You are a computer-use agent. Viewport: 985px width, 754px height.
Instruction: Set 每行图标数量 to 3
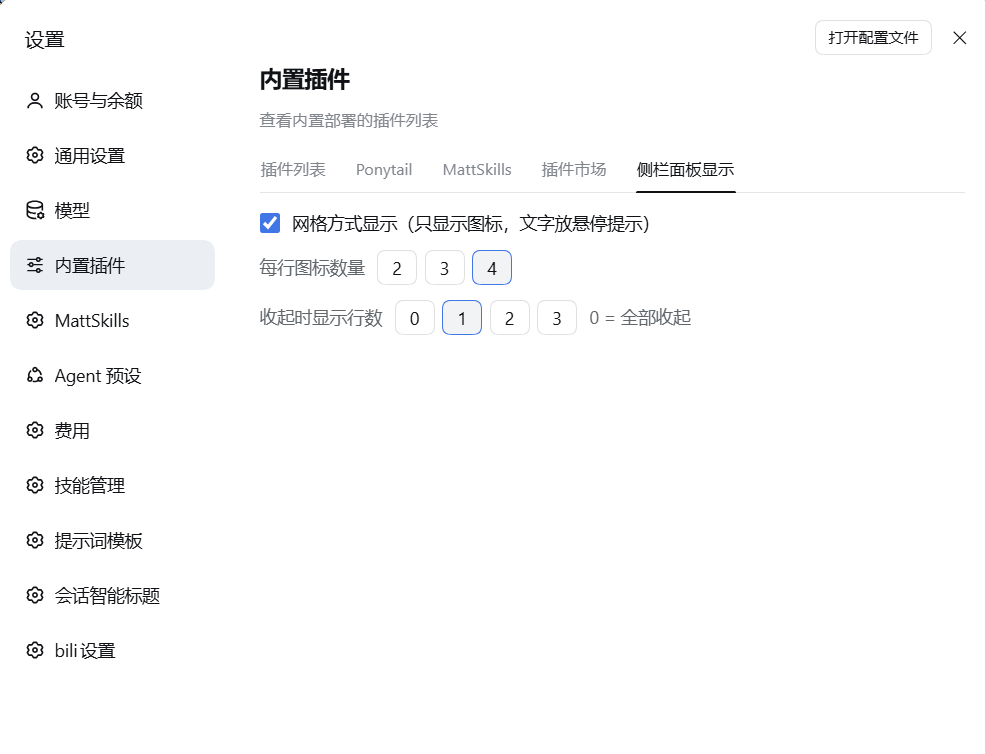pyautogui.click(x=444, y=268)
